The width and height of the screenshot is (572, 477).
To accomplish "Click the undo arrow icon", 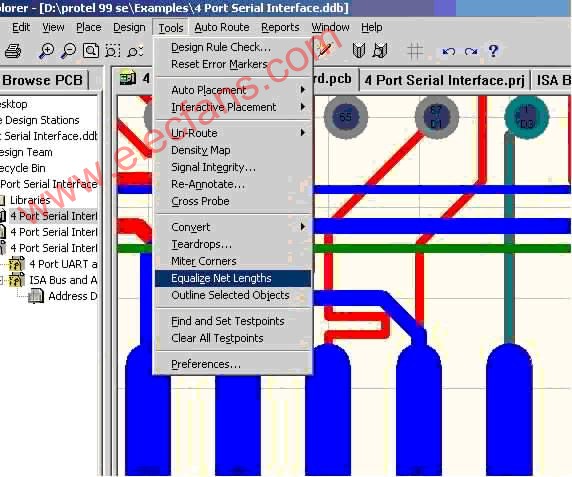I will tap(448, 51).
